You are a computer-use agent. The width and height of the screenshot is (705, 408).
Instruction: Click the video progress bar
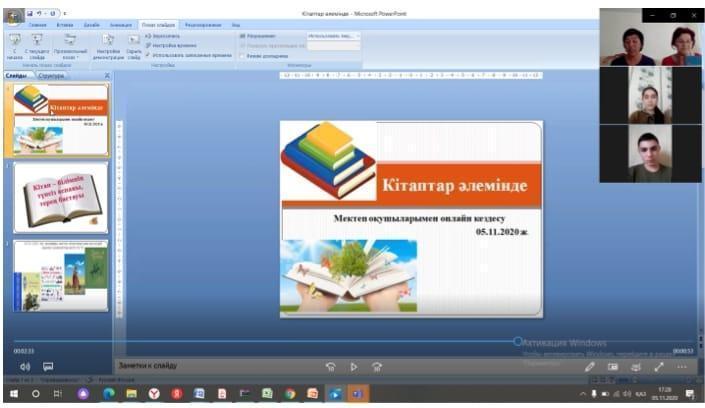click(300, 341)
